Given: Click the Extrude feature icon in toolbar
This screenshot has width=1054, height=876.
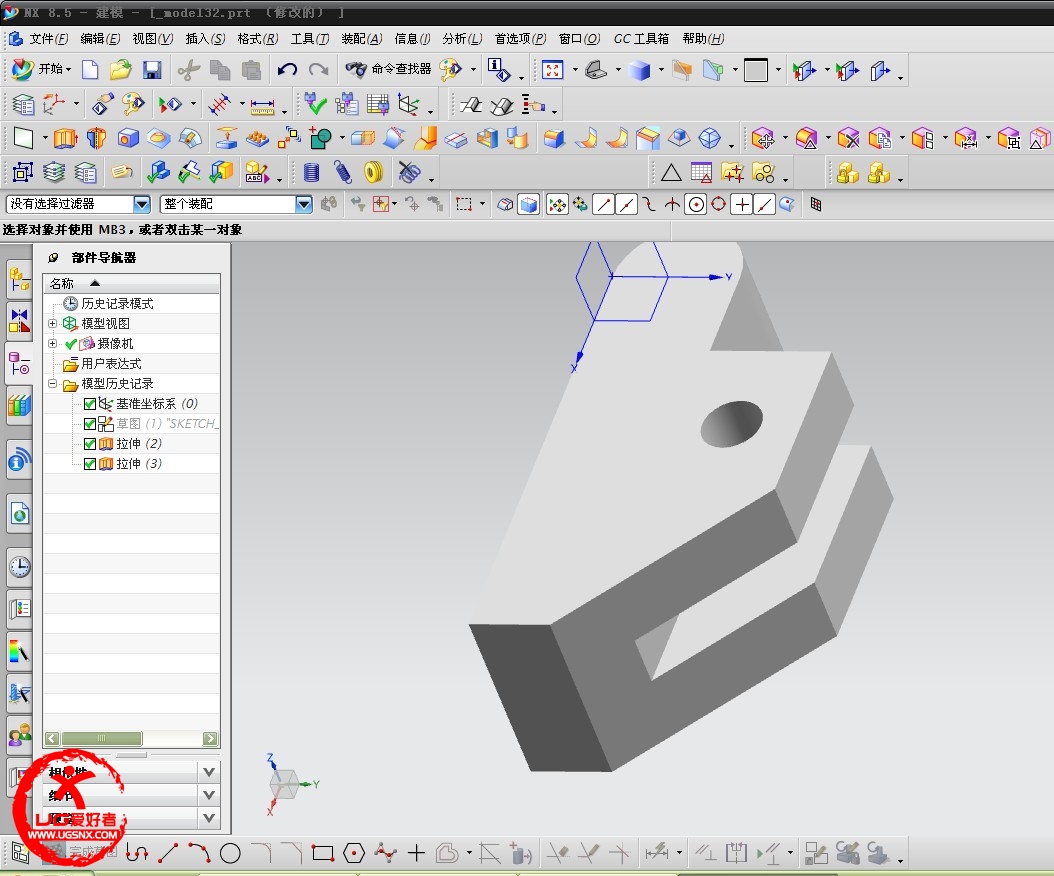Looking at the screenshot, I should click(65, 138).
